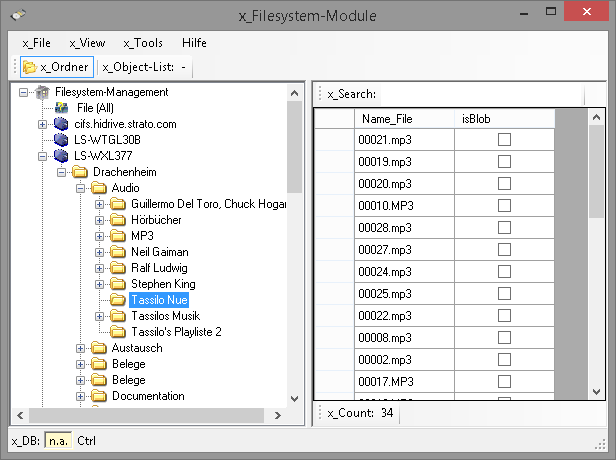The height and width of the screenshot is (460, 616).
Task: Click the tree scroll-down arrow
Action: (294, 399)
